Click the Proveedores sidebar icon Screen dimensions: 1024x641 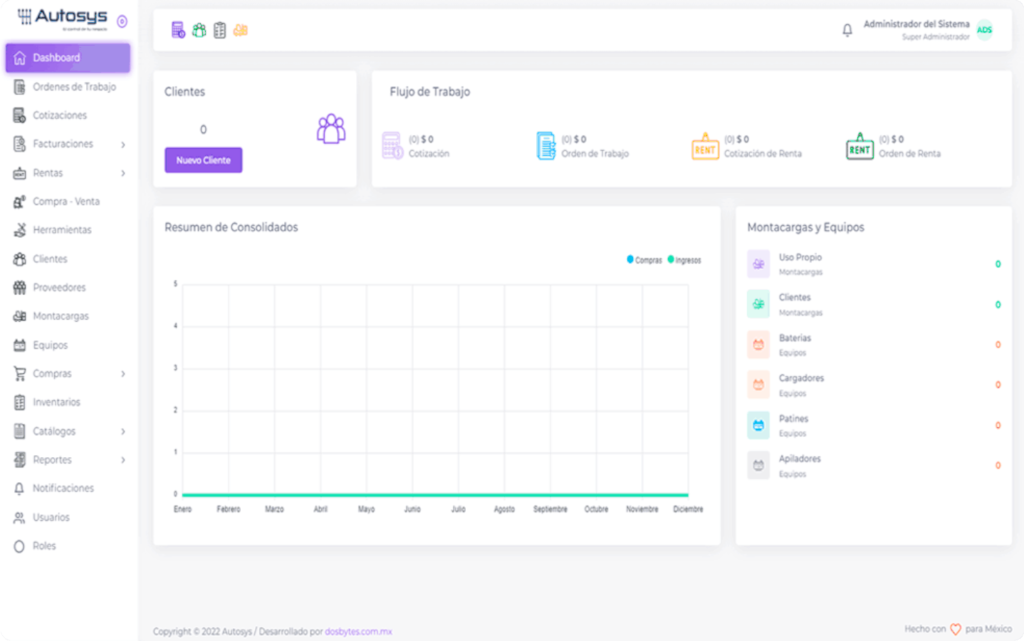click(20, 287)
